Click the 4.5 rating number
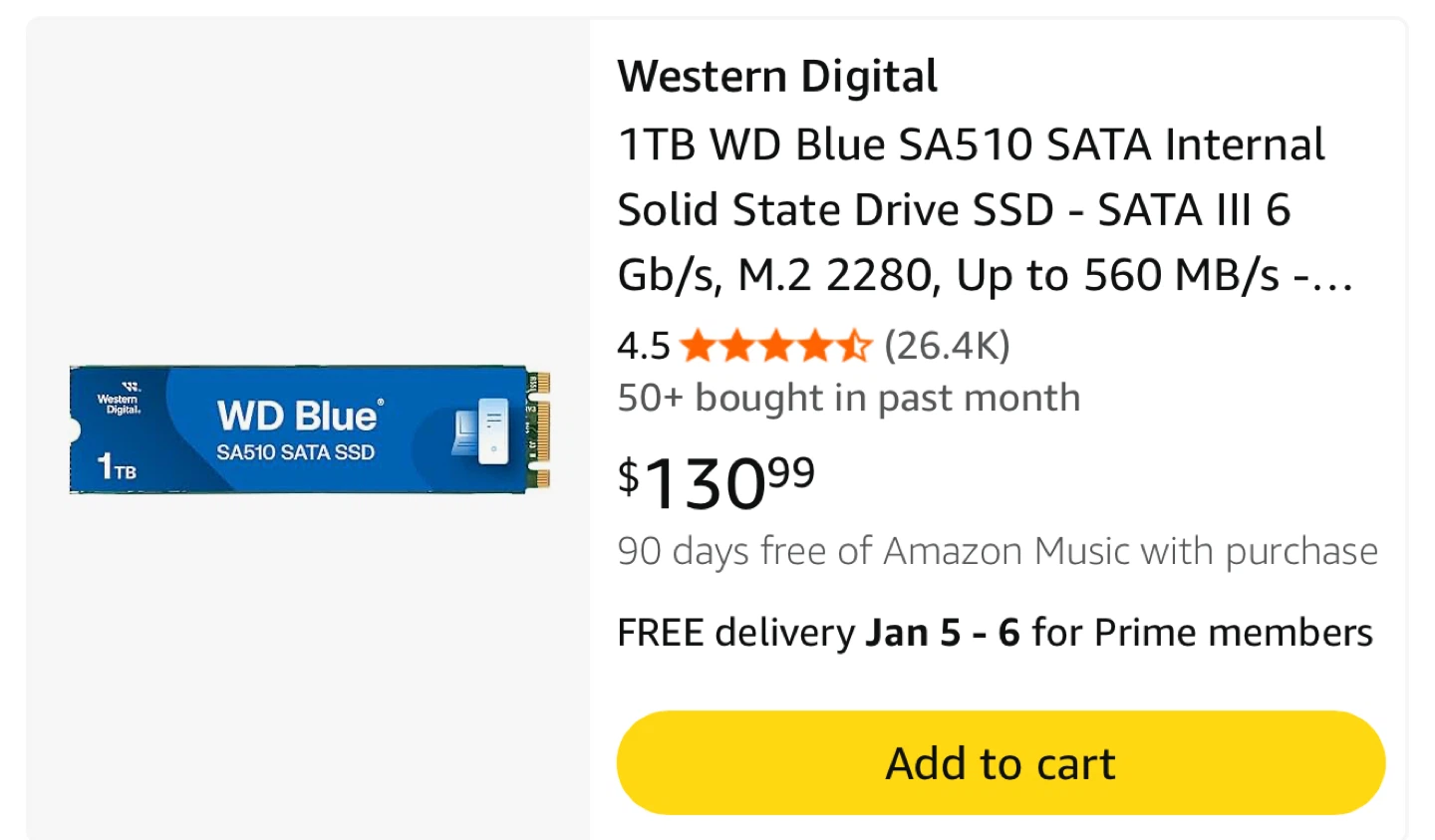The height and width of the screenshot is (840, 1435). click(643, 346)
